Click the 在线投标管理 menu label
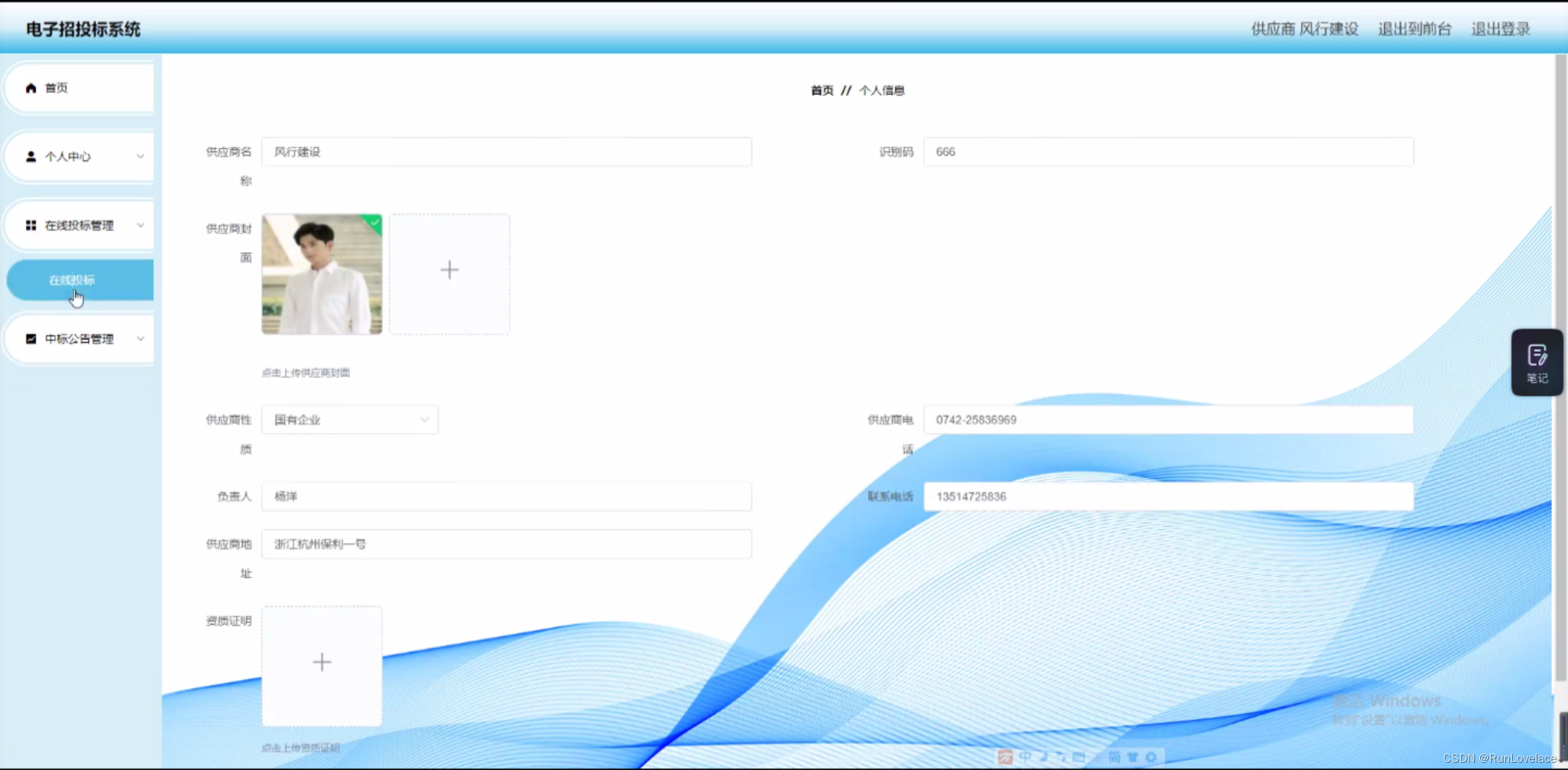This screenshot has height=770, width=1568. [x=79, y=225]
